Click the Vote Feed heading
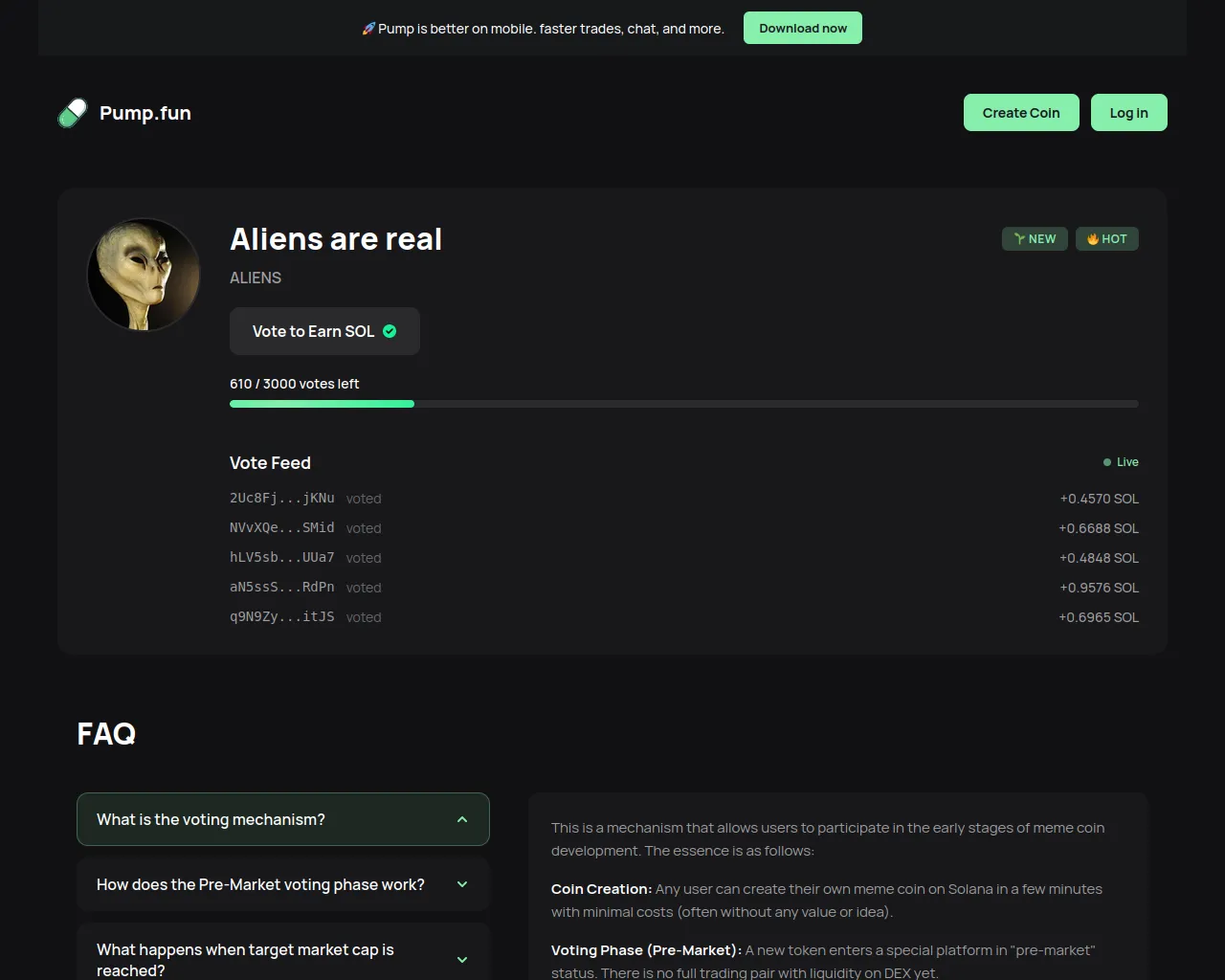This screenshot has width=1225, height=980. click(270, 463)
